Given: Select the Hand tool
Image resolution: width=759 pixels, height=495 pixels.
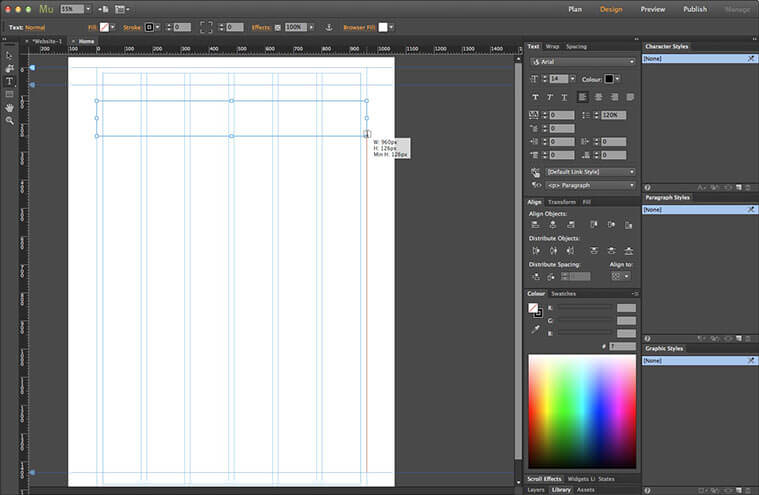Looking at the screenshot, I should pyautogui.click(x=9, y=107).
